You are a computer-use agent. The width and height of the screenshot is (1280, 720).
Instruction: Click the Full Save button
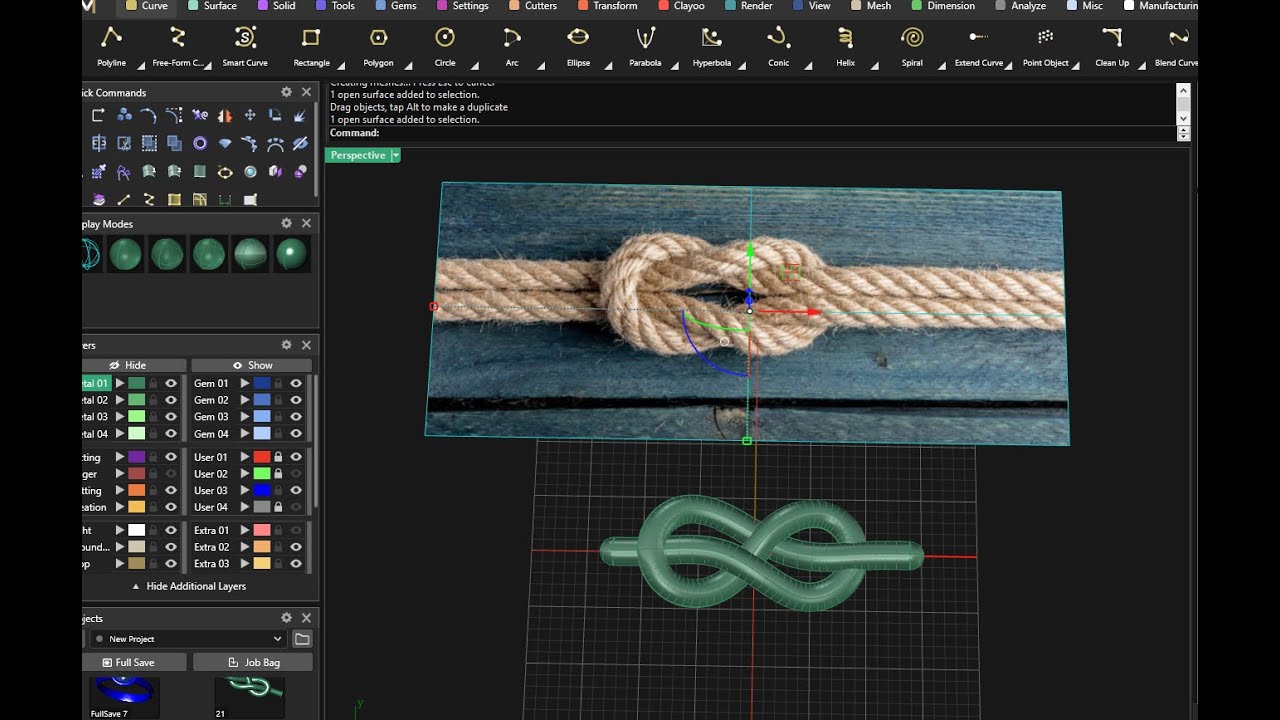tap(134, 662)
